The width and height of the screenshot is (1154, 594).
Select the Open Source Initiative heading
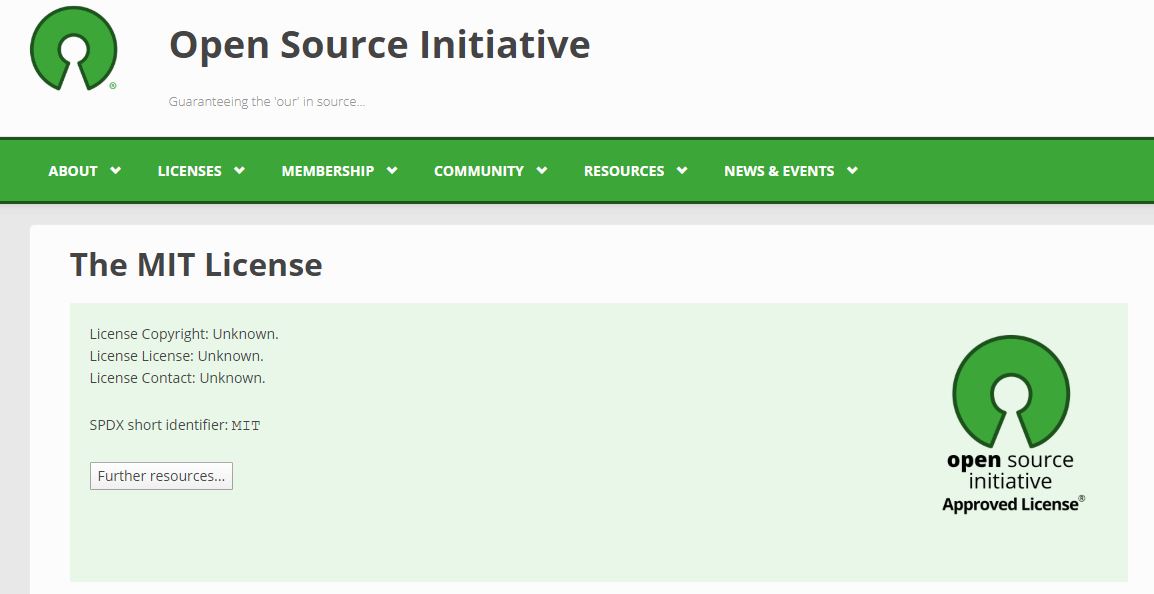(380, 44)
